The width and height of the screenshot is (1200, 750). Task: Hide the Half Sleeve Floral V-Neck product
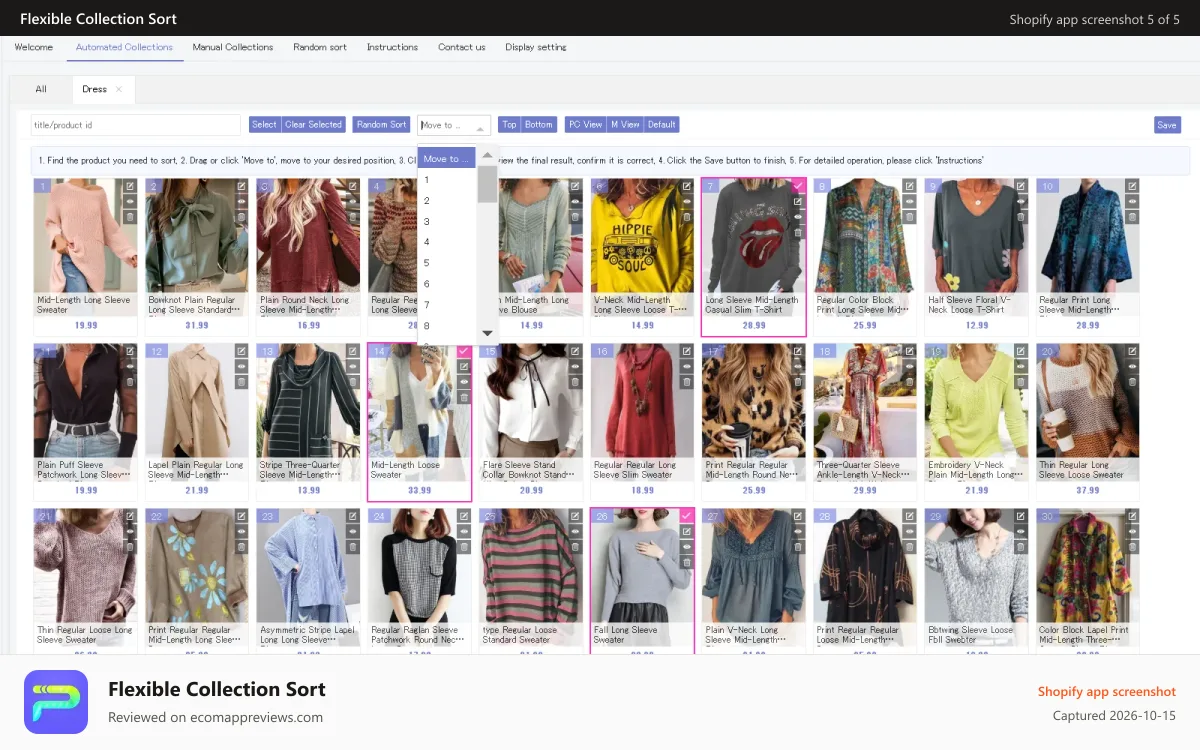1021,201
